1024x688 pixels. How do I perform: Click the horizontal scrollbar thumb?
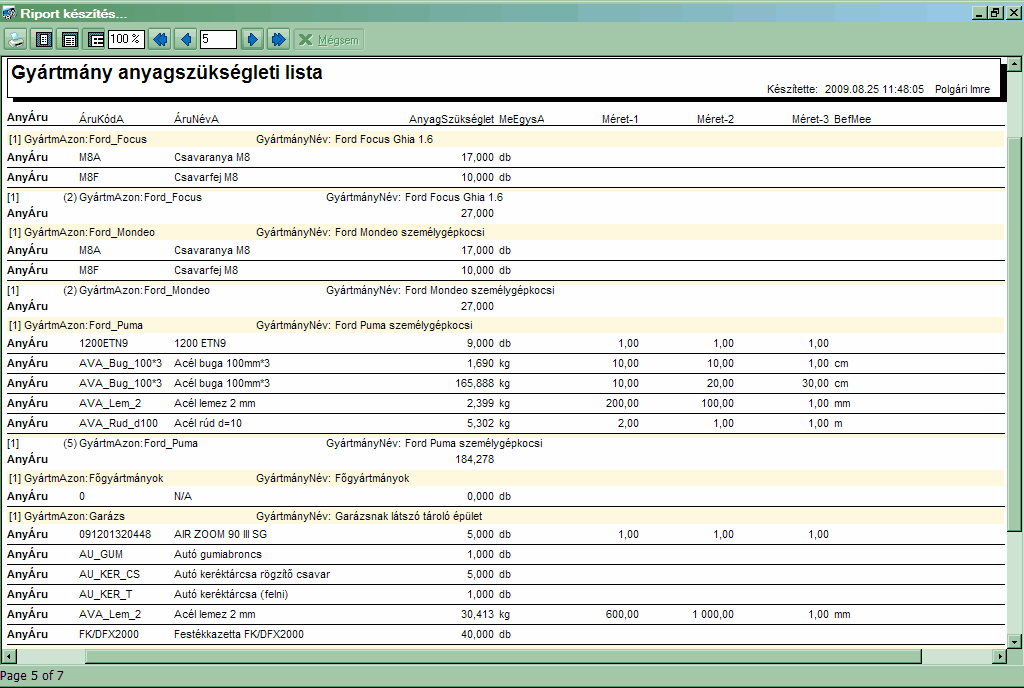(x=503, y=656)
